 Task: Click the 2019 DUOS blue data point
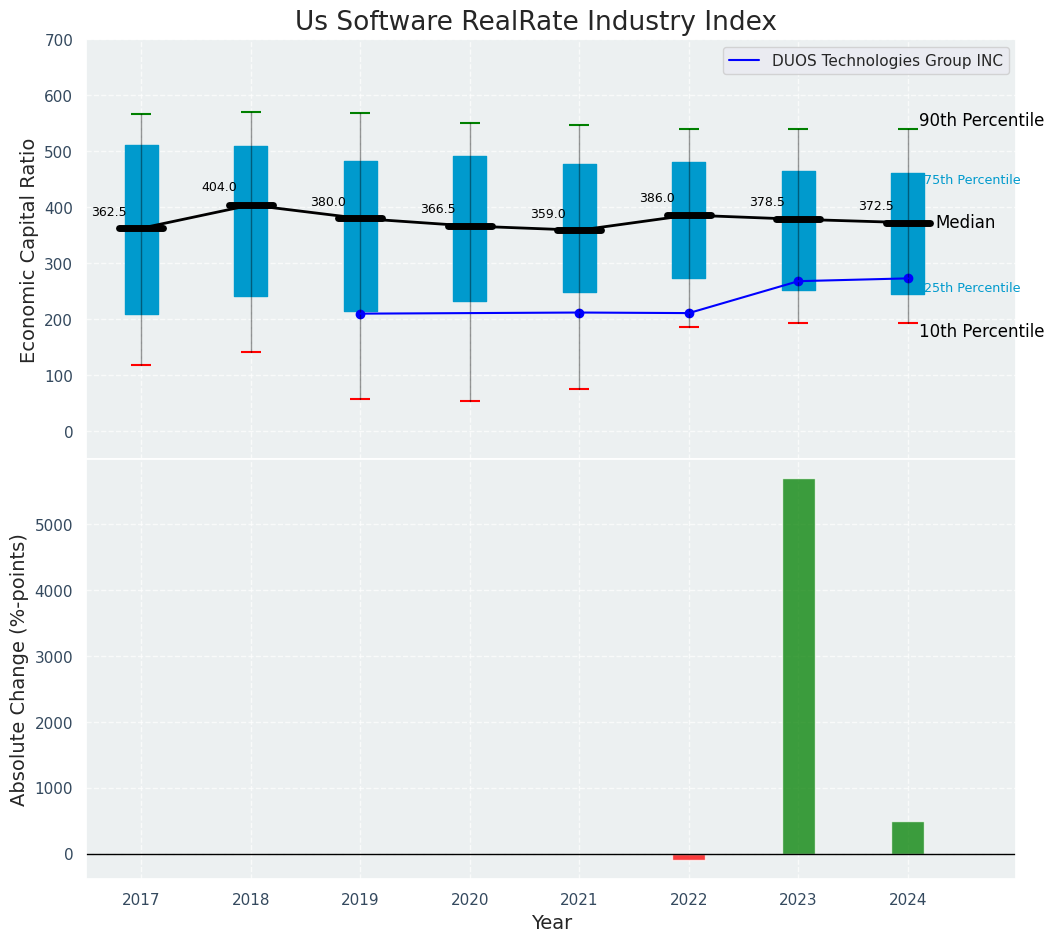360,314
